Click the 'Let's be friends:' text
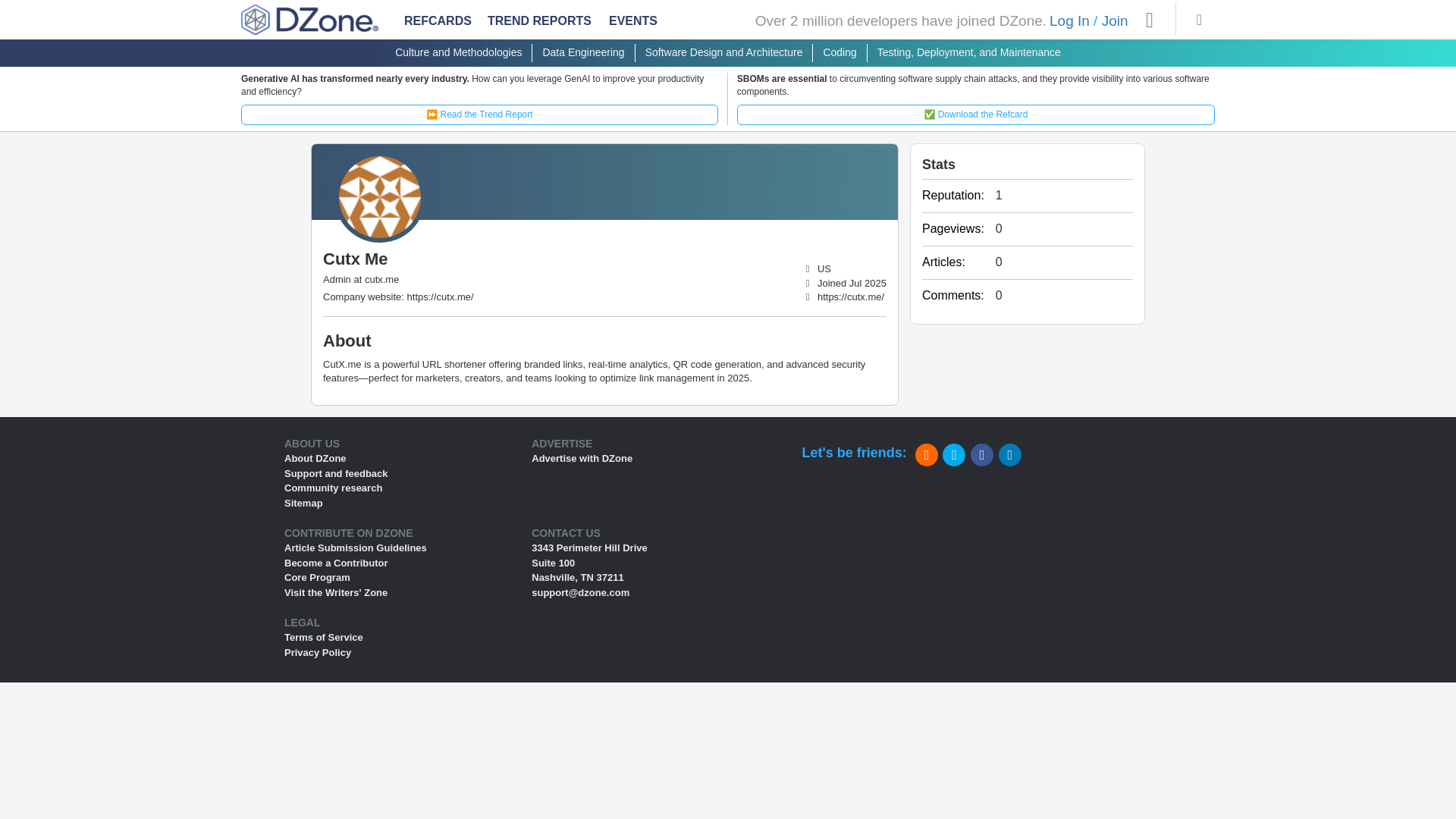 [854, 453]
